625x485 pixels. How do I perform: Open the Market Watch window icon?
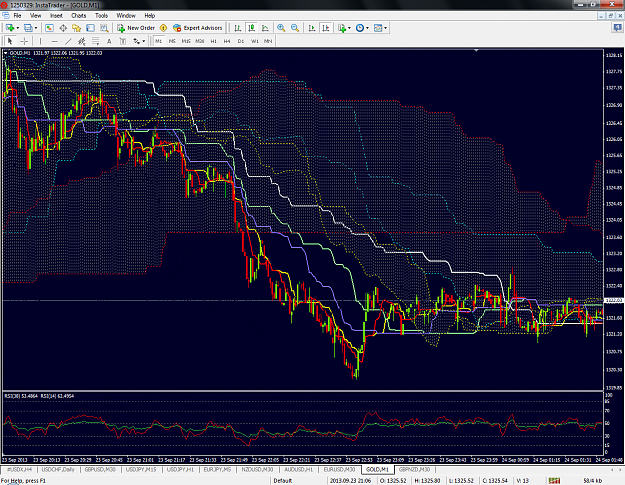tap(49, 28)
